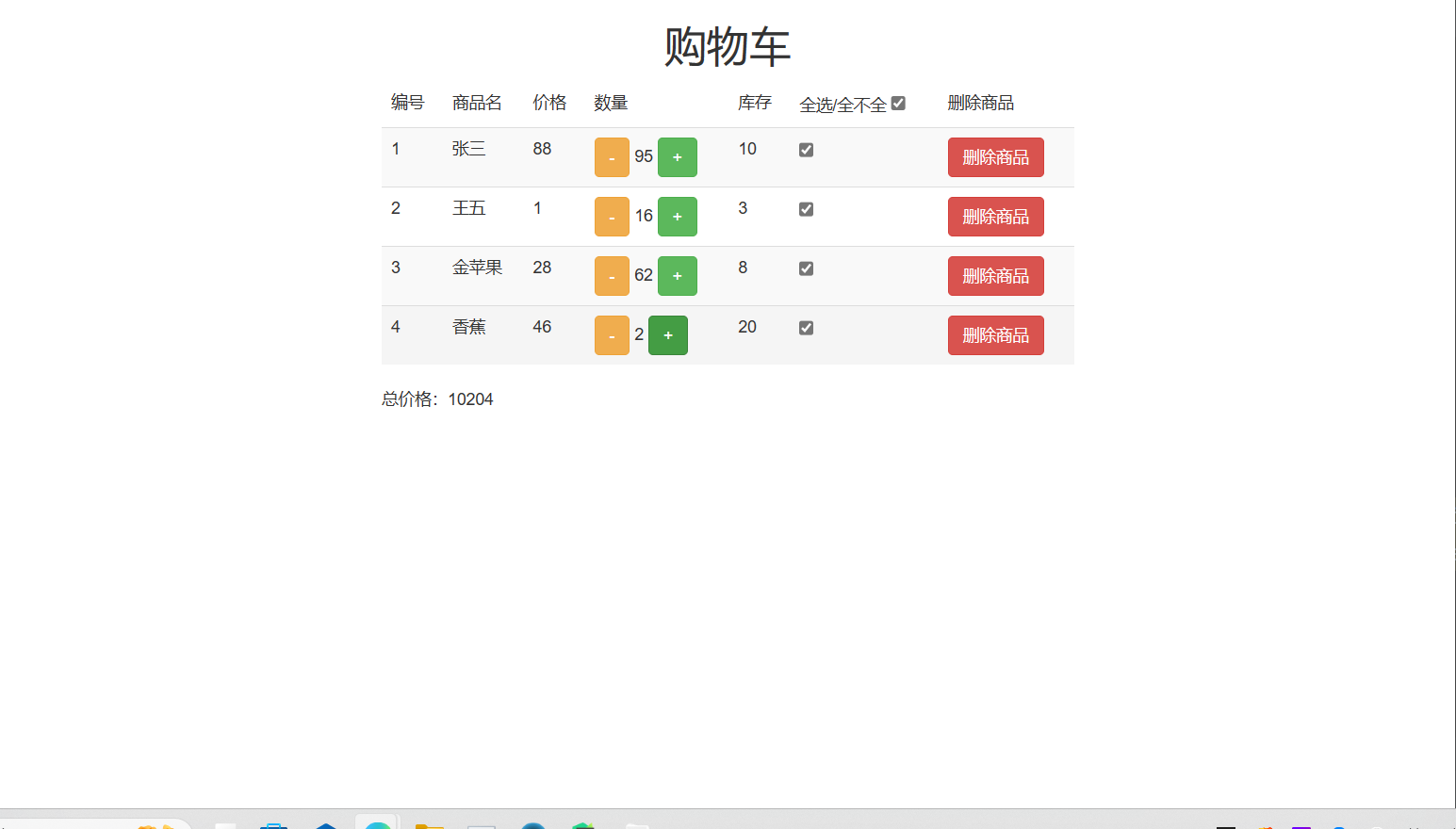
Task: Click the 库存 column header
Action: 755,103
